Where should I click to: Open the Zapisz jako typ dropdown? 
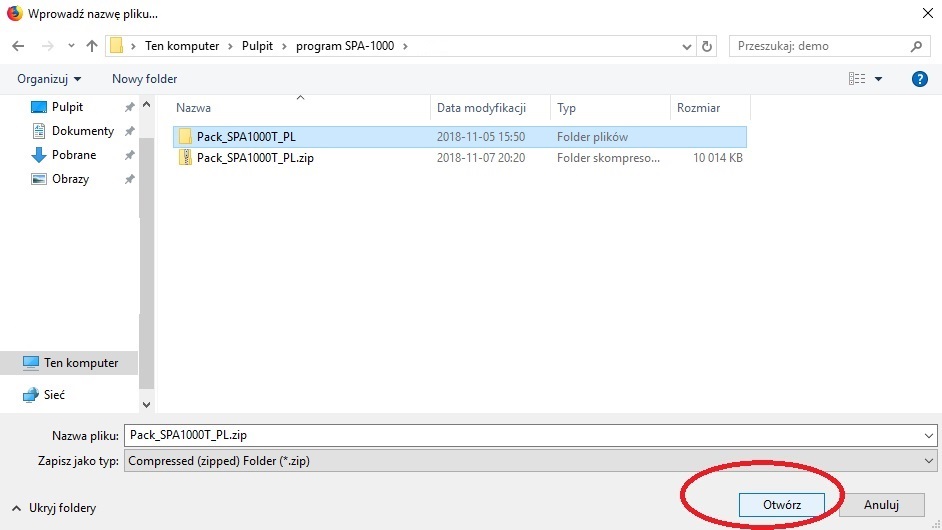click(x=530, y=461)
